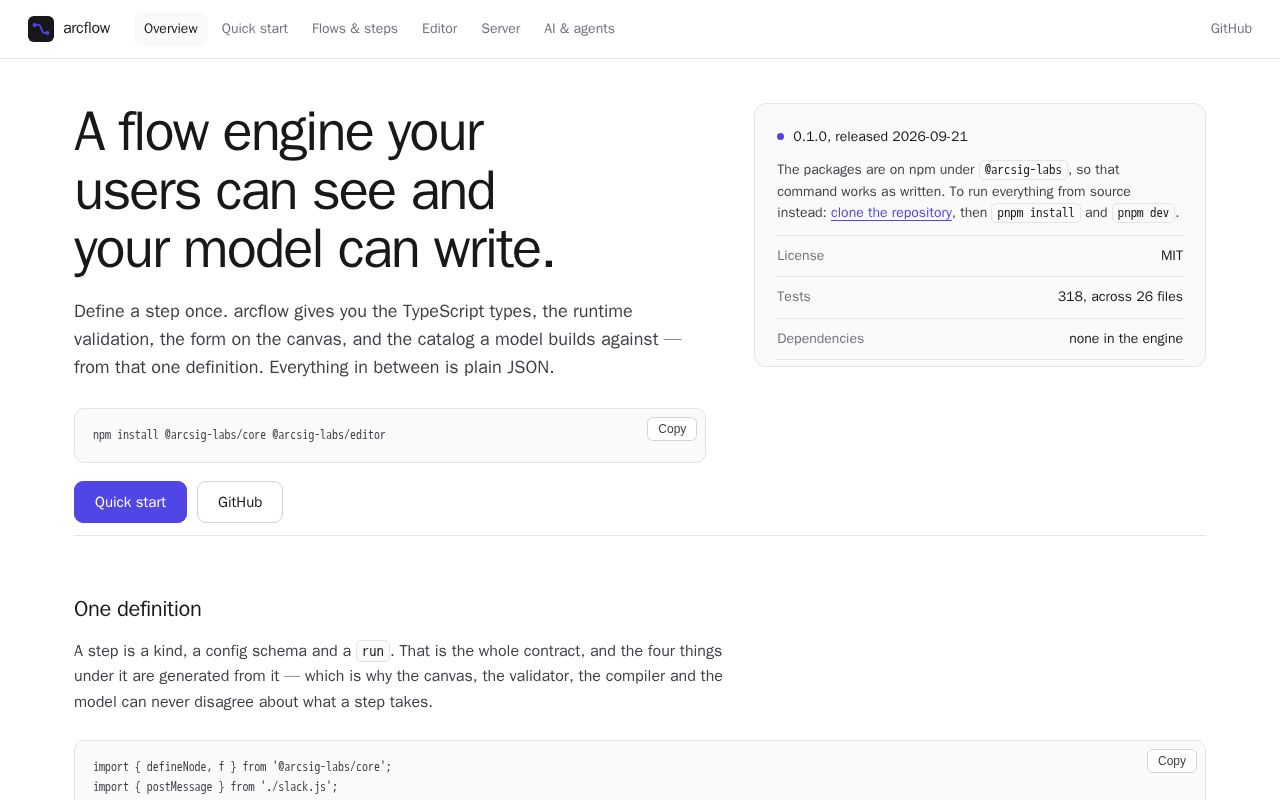Click the 318, across 26 files value
Image resolution: width=1280 pixels, height=800 pixels.
[1120, 297]
